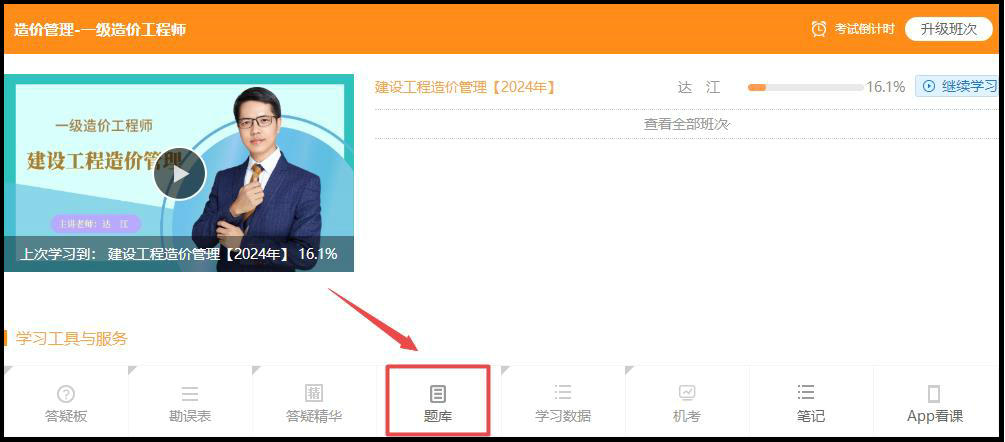Click the 16.1% course progress bar
The image size is (1005, 442).
[805, 87]
